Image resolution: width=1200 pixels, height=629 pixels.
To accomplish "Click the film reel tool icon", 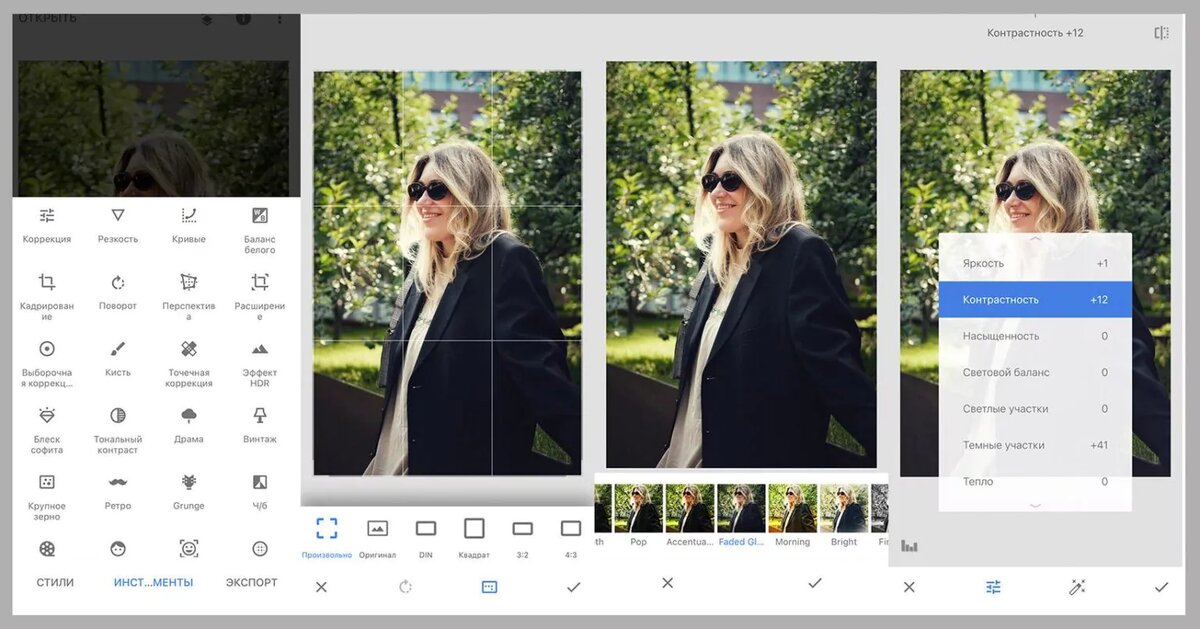I will pos(47,549).
